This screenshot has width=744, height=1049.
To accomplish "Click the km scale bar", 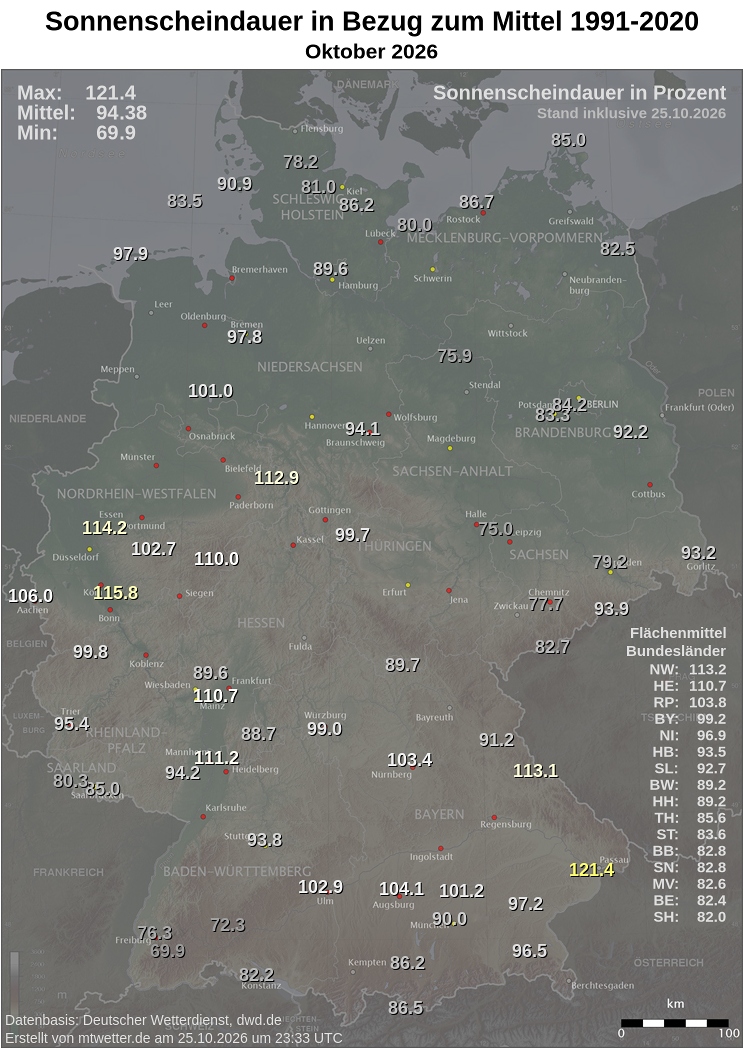I will [674, 1023].
